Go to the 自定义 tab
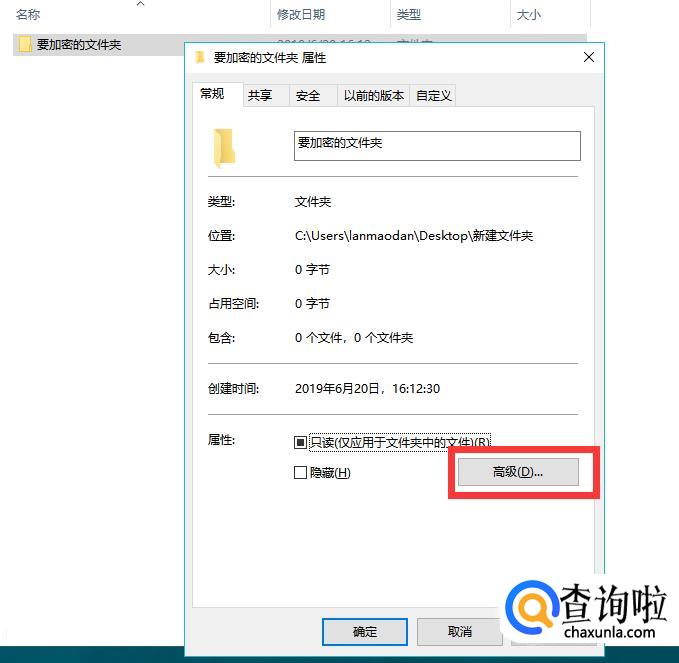The height and width of the screenshot is (663, 679). click(x=433, y=95)
